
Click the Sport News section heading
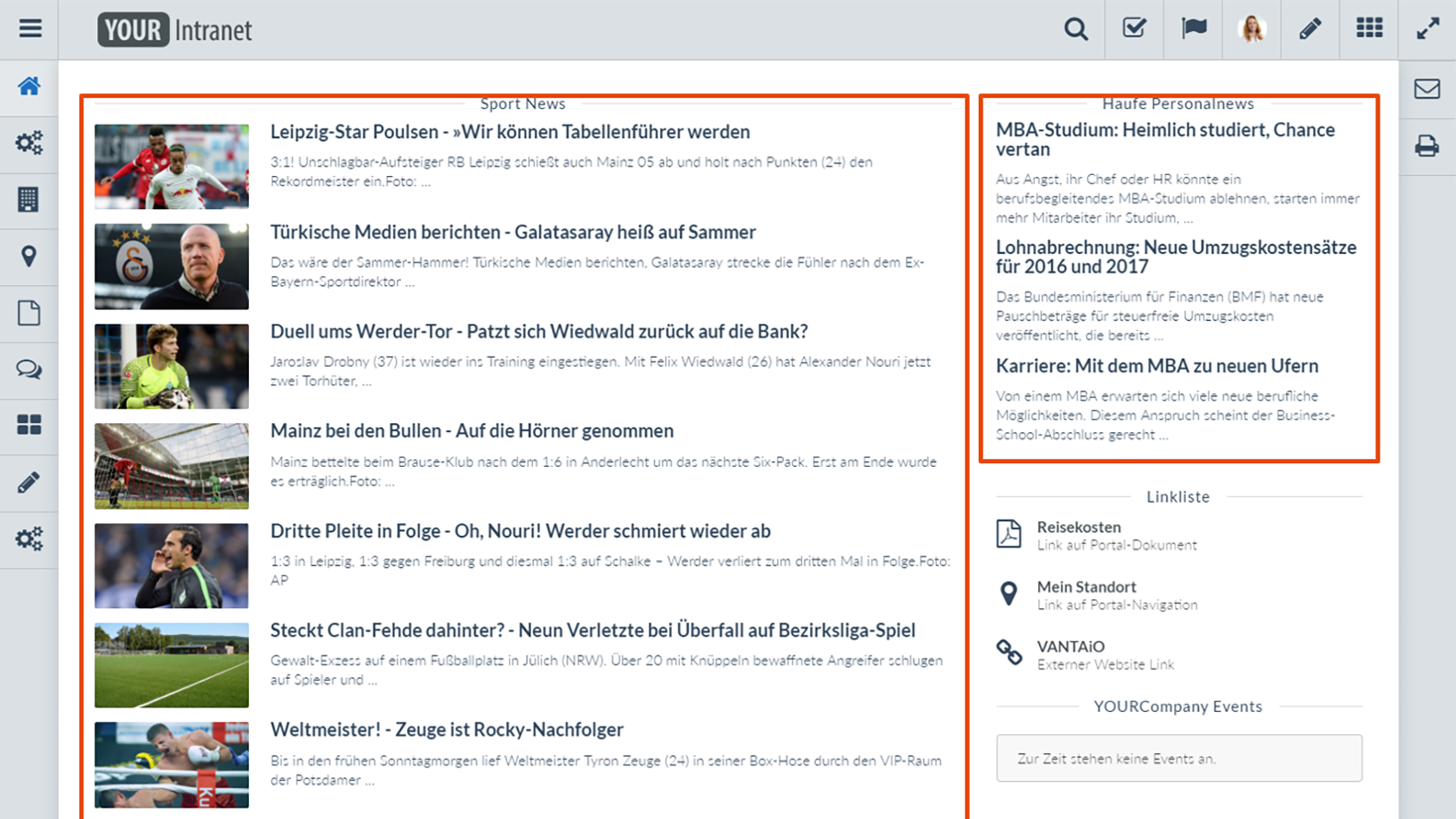pos(522,104)
